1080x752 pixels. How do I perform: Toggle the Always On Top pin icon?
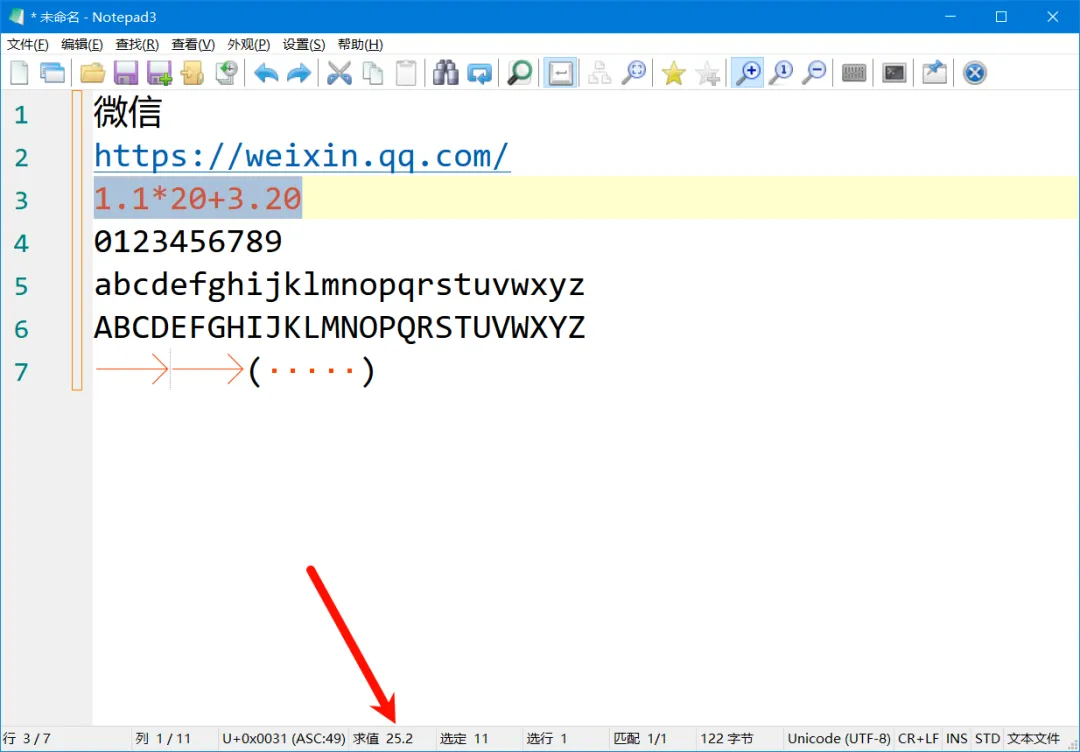[x=934, y=73]
